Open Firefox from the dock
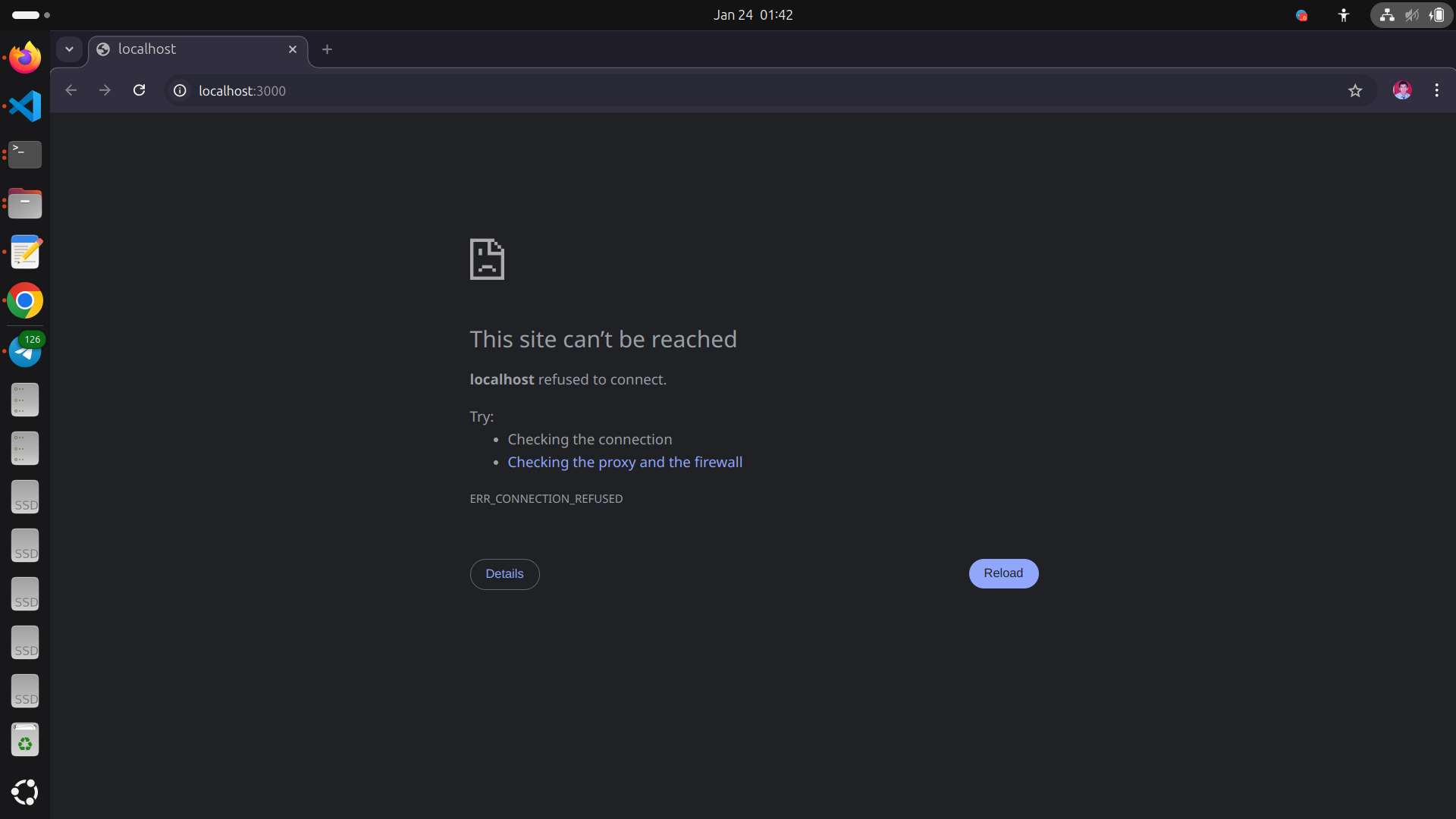This screenshot has width=1456, height=819. click(25, 58)
